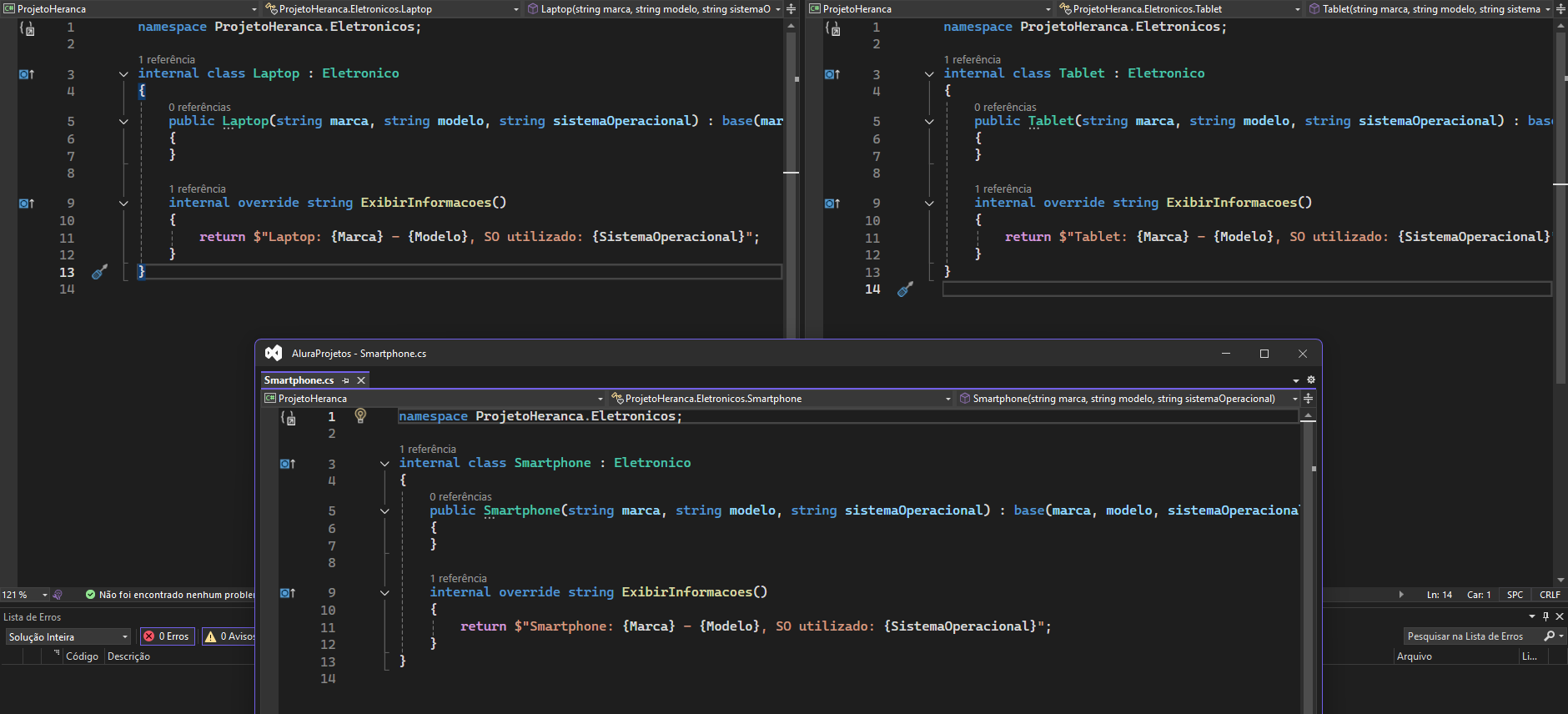The width and height of the screenshot is (1568, 714).
Task: Toggle the 0 Avisos warnings filter
Action: [230, 636]
